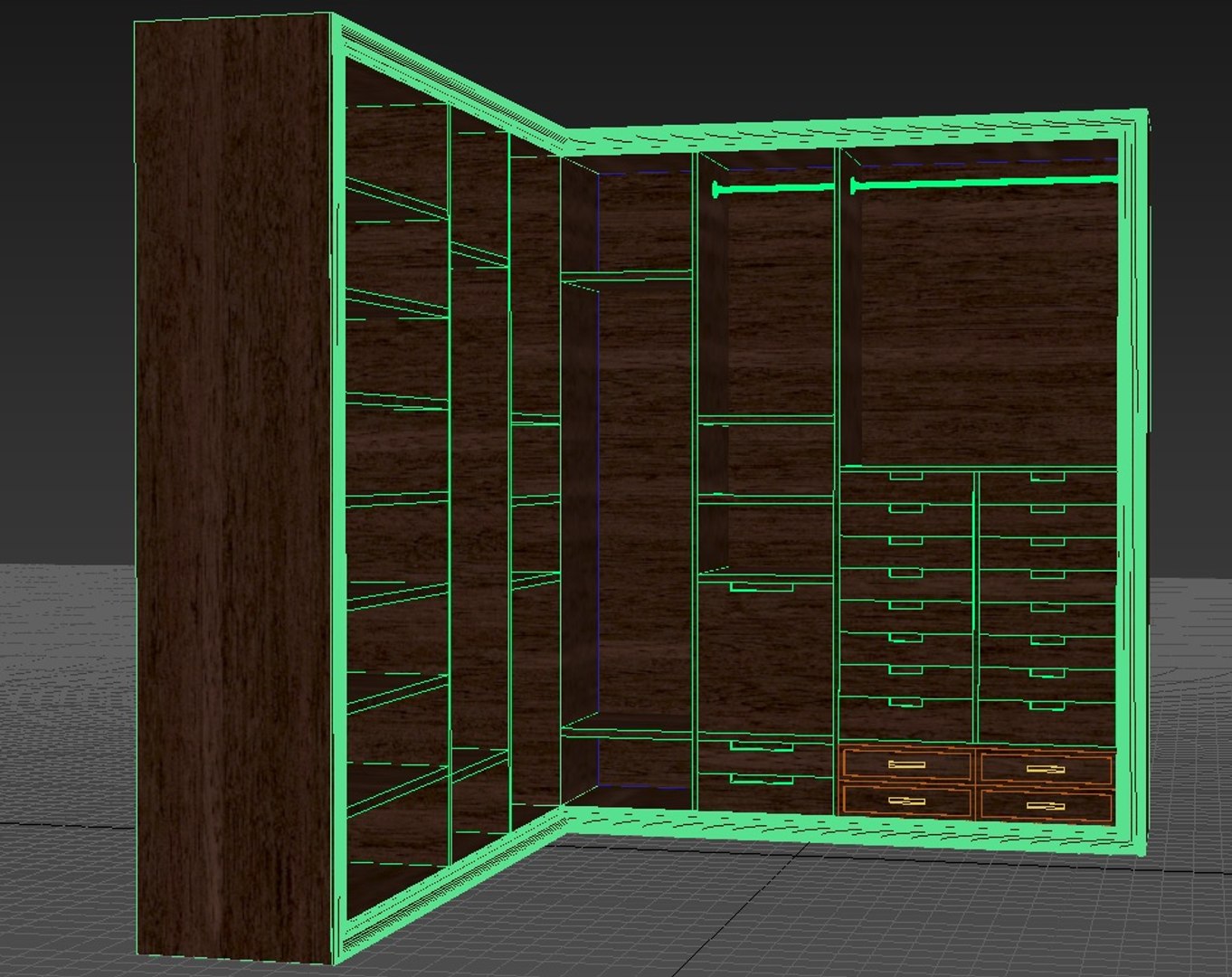
Task: Select the upper-left orange-highlighted drawer
Action: [x=906, y=764]
